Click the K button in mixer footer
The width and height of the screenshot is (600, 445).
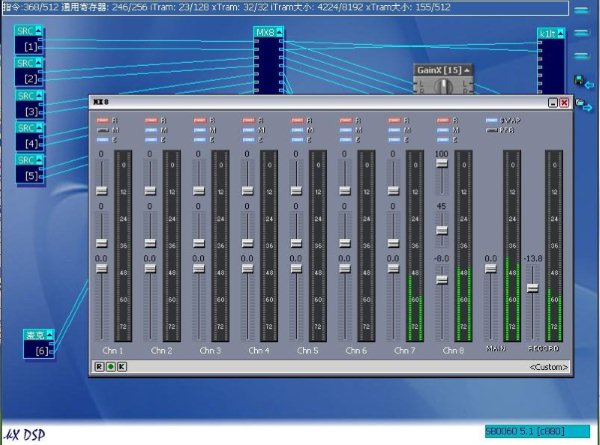(x=122, y=367)
